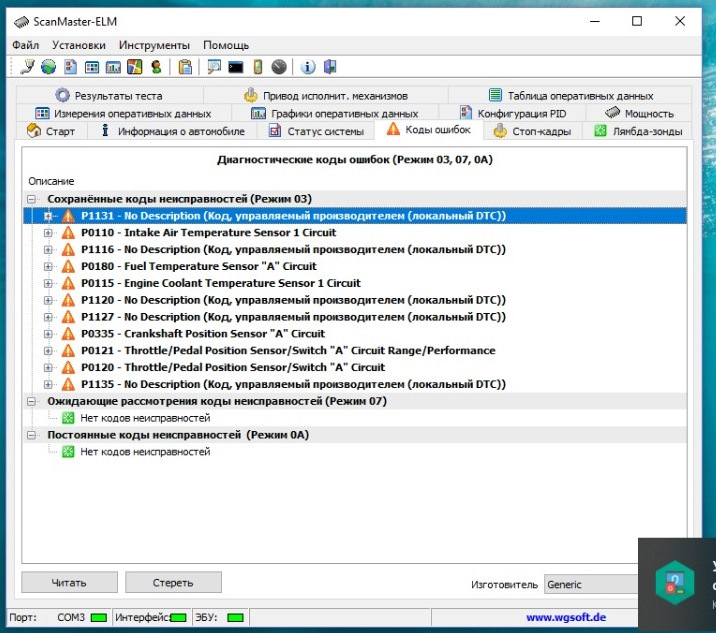Click the blue info toolbar icon

(x=308, y=67)
